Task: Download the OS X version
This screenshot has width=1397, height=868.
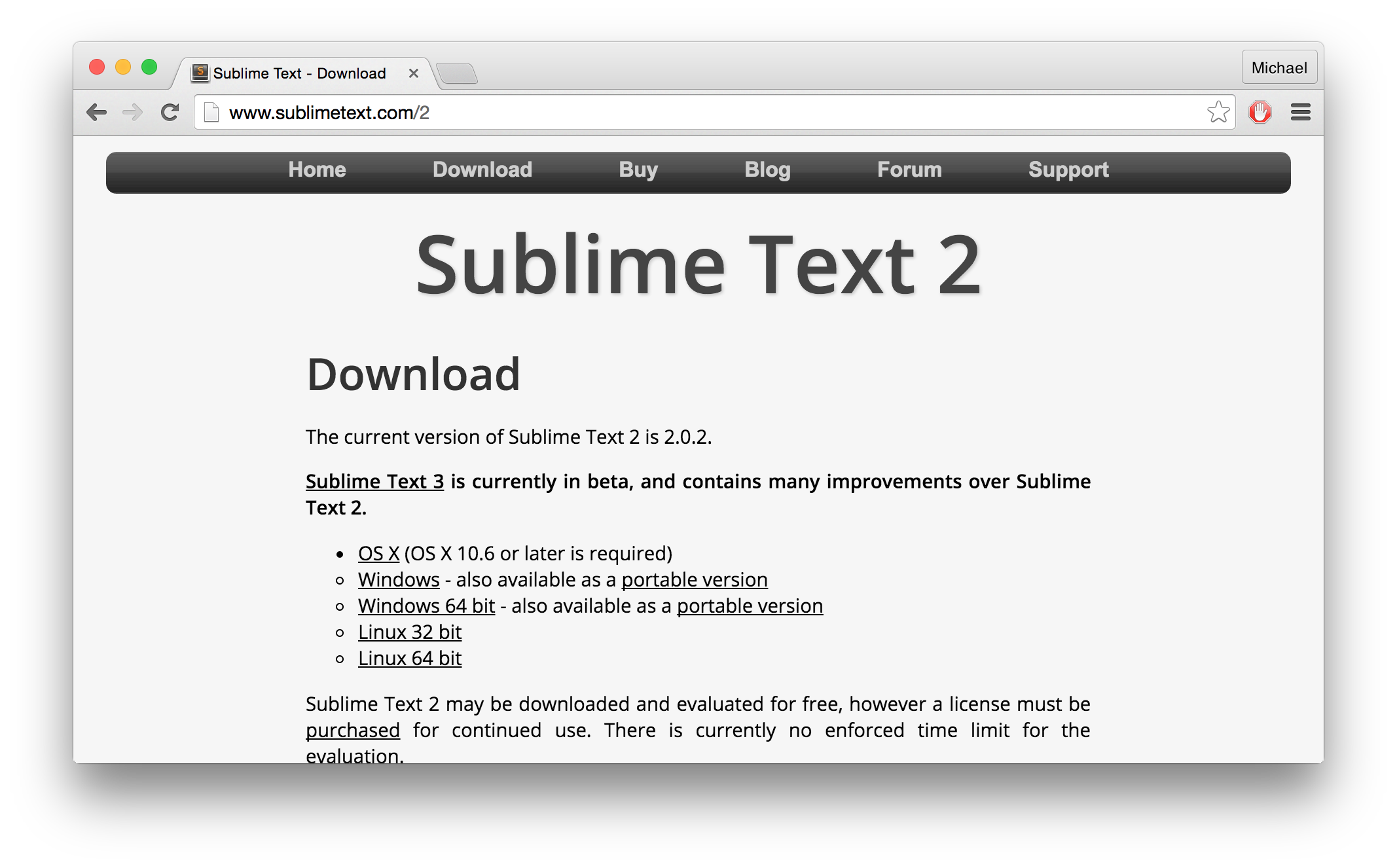Action: click(x=378, y=553)
